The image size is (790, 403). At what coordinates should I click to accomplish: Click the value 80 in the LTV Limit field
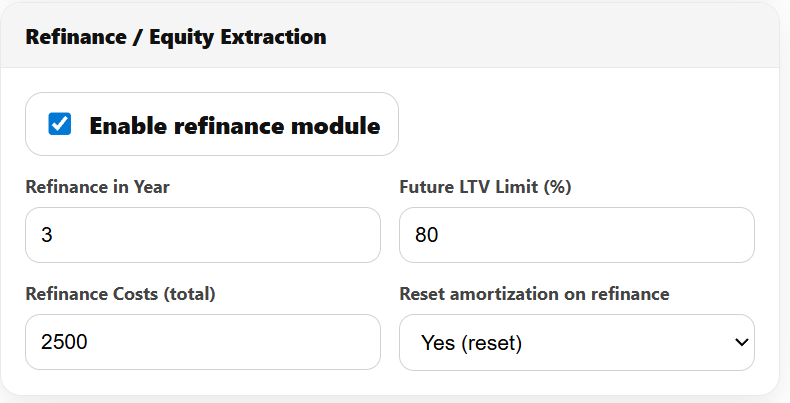click(x=425, y=235)
